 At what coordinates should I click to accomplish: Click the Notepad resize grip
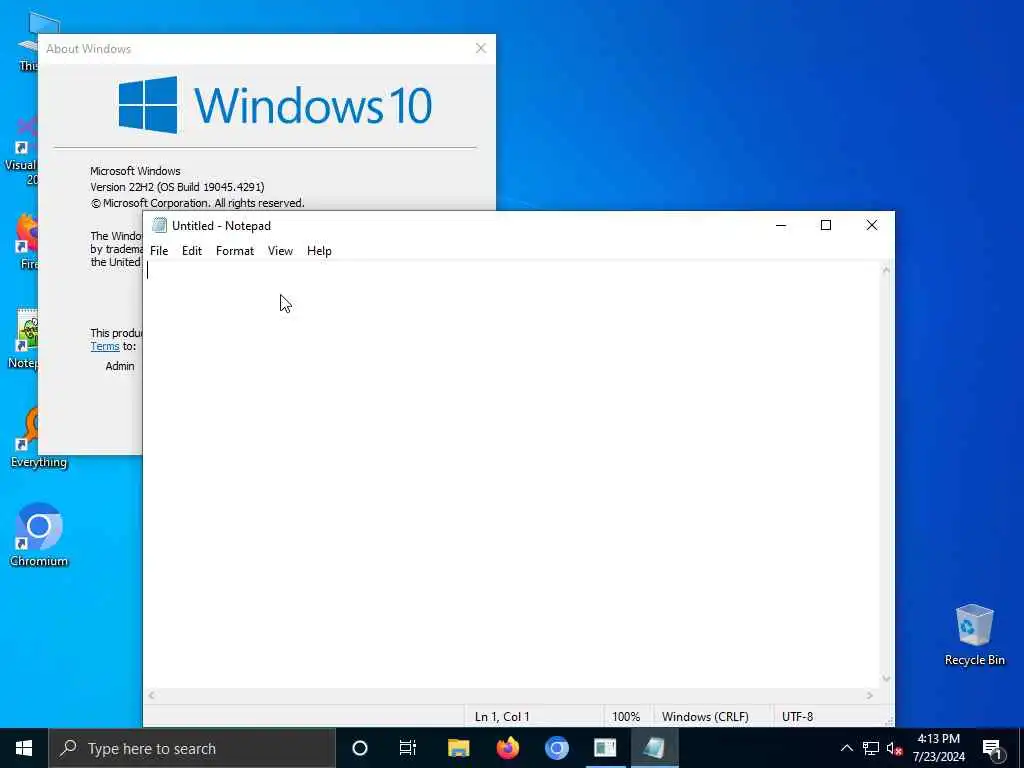point(888,720)
